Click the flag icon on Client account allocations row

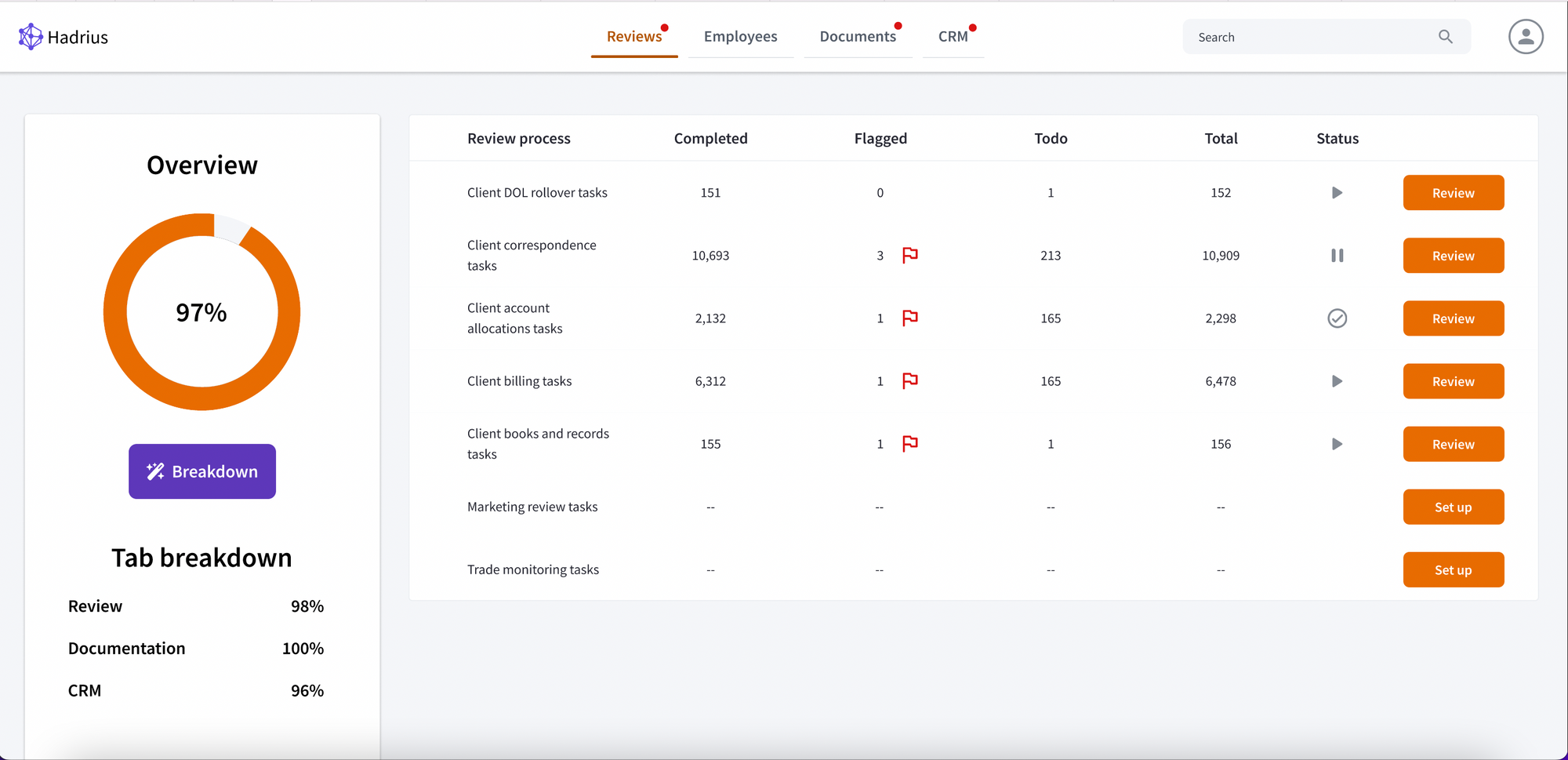point(909,318)
